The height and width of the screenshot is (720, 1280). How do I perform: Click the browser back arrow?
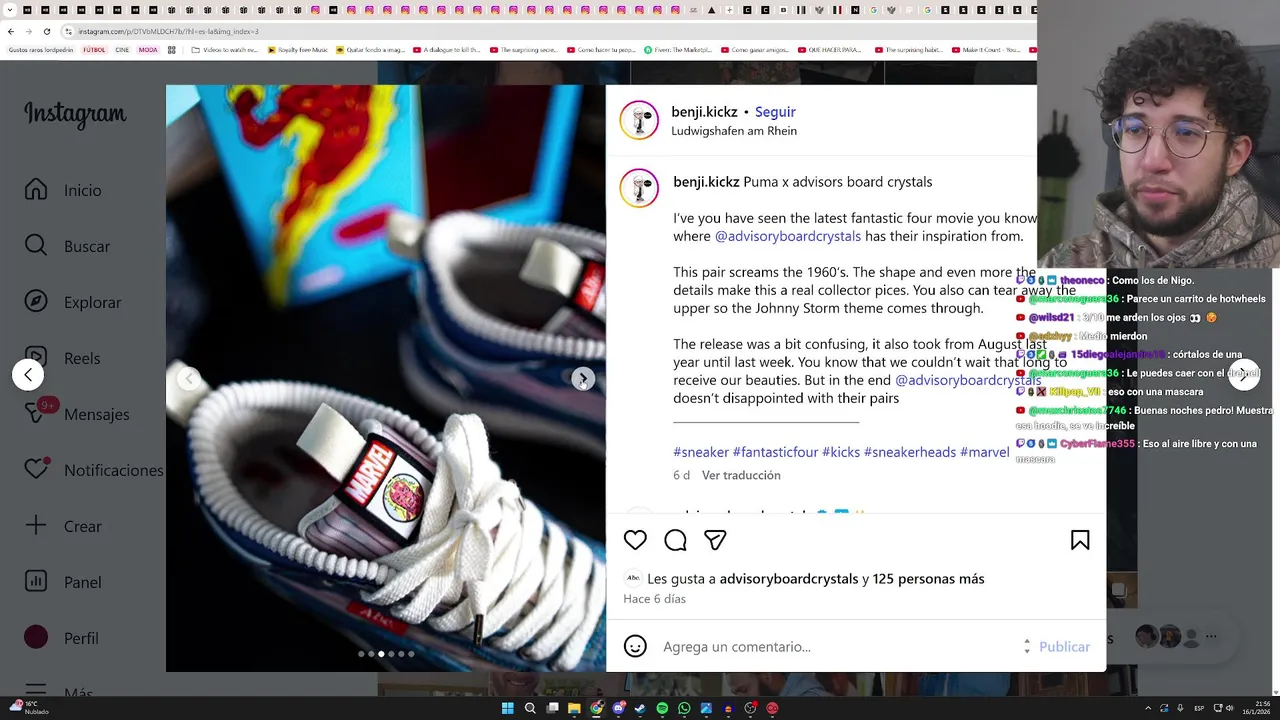click(x=11, y=31)
